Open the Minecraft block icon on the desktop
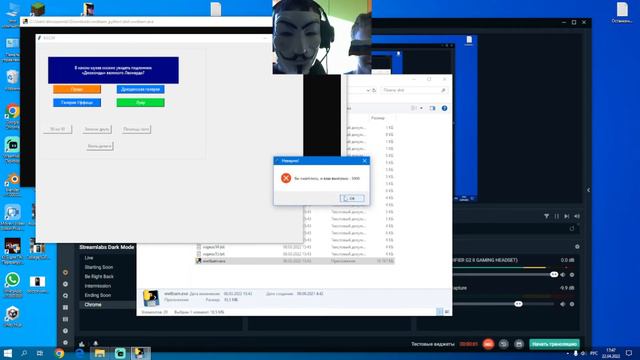The width and height of the screenshot is (640, 360). pyautogui.click(x=38, y=9)
